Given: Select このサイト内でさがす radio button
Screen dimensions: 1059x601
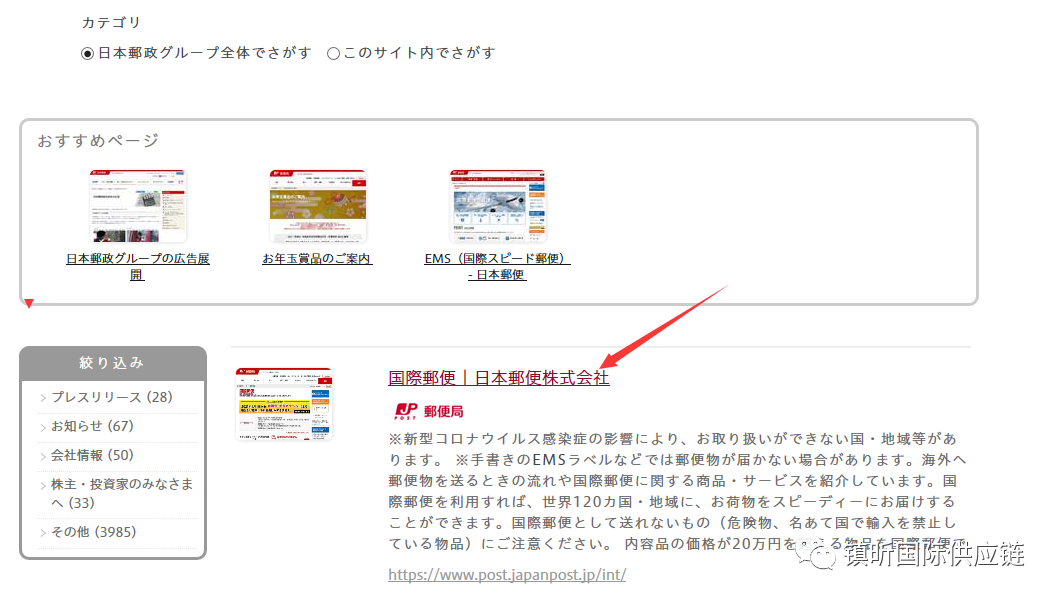Looking at the screenshot, I should (333, 53).
